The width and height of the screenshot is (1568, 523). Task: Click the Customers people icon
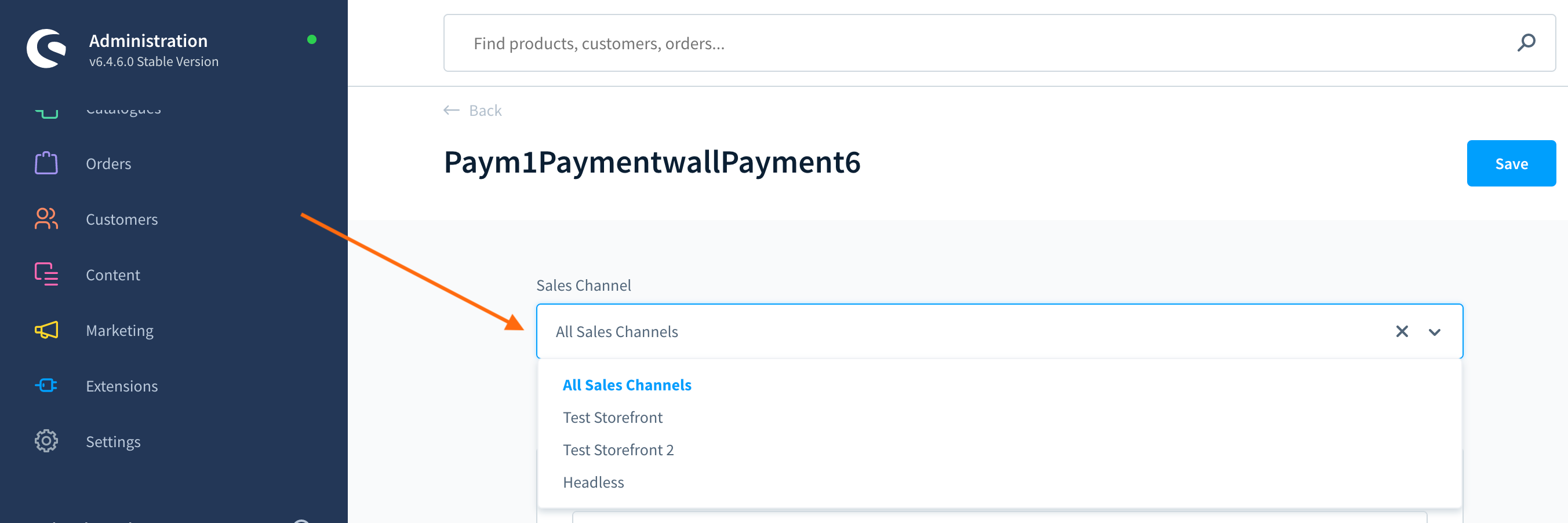46,219
